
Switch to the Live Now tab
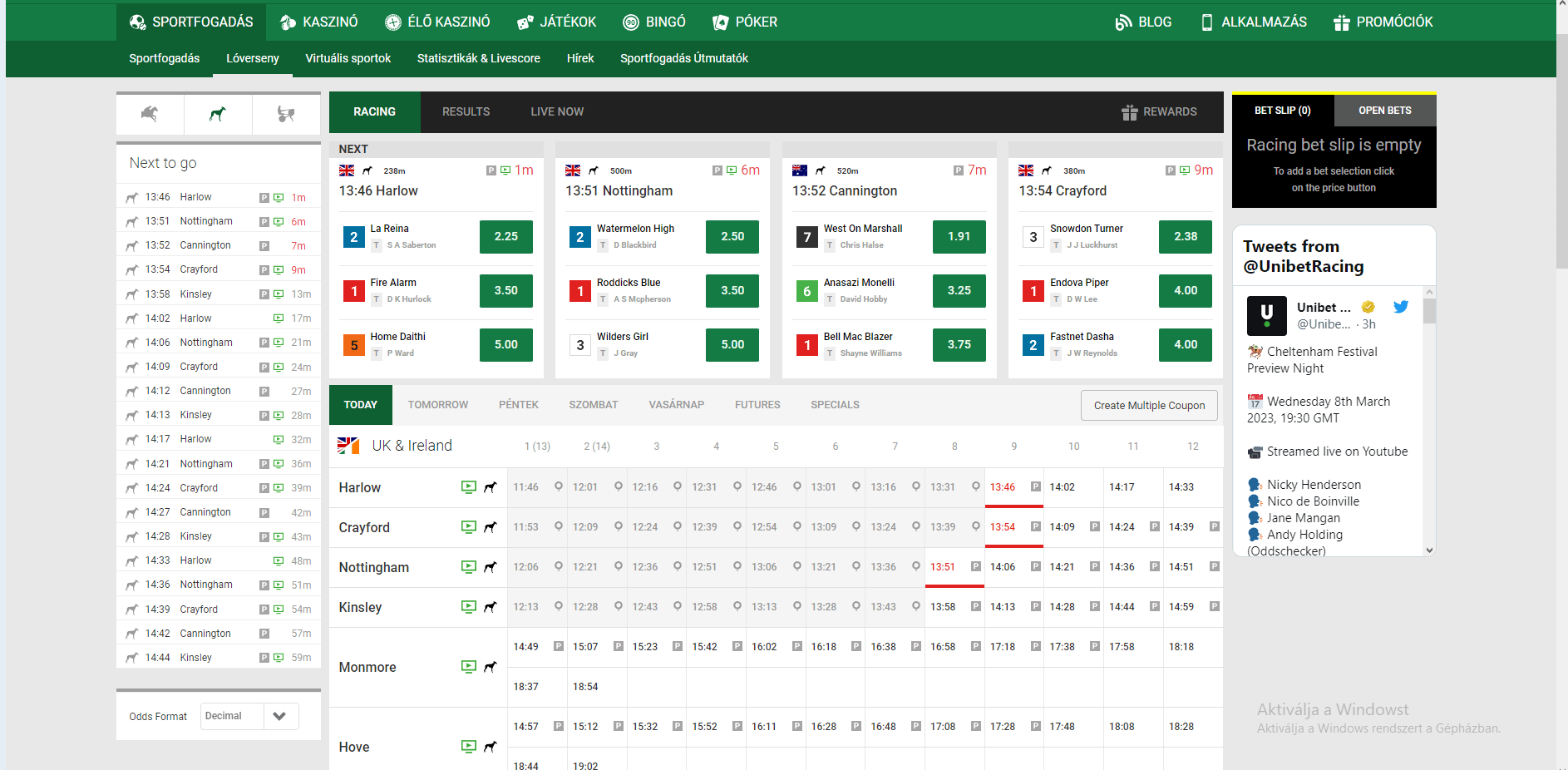pyautogui.click(x=557, y=111)
